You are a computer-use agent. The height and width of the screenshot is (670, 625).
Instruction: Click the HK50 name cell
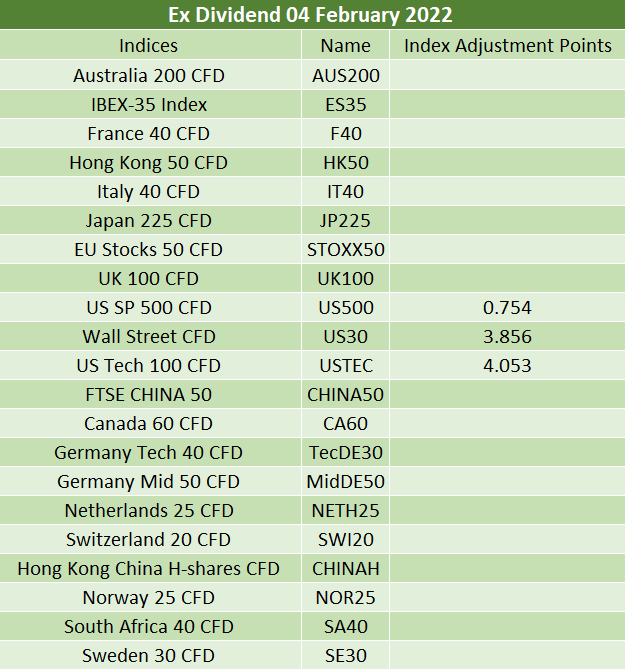click(x=346, y=163)
